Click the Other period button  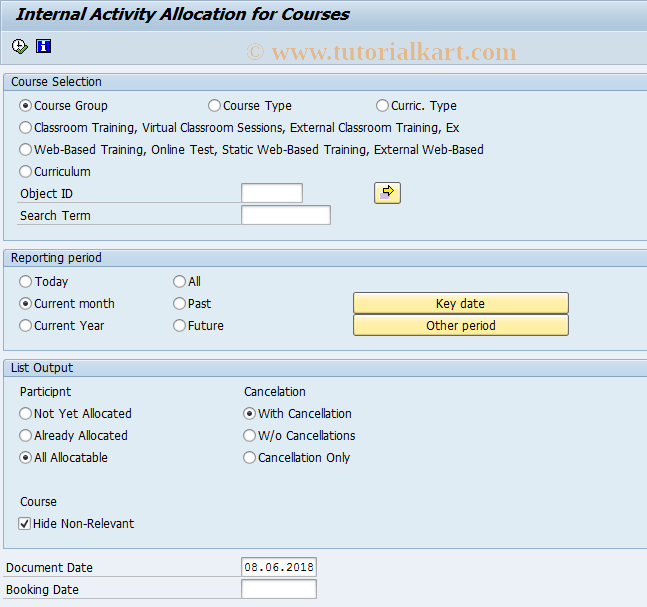460,325
